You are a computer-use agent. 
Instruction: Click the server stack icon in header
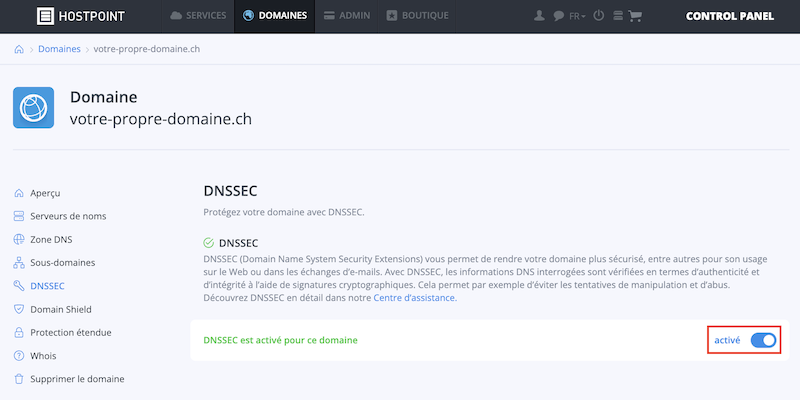click(x=618, y=16)
